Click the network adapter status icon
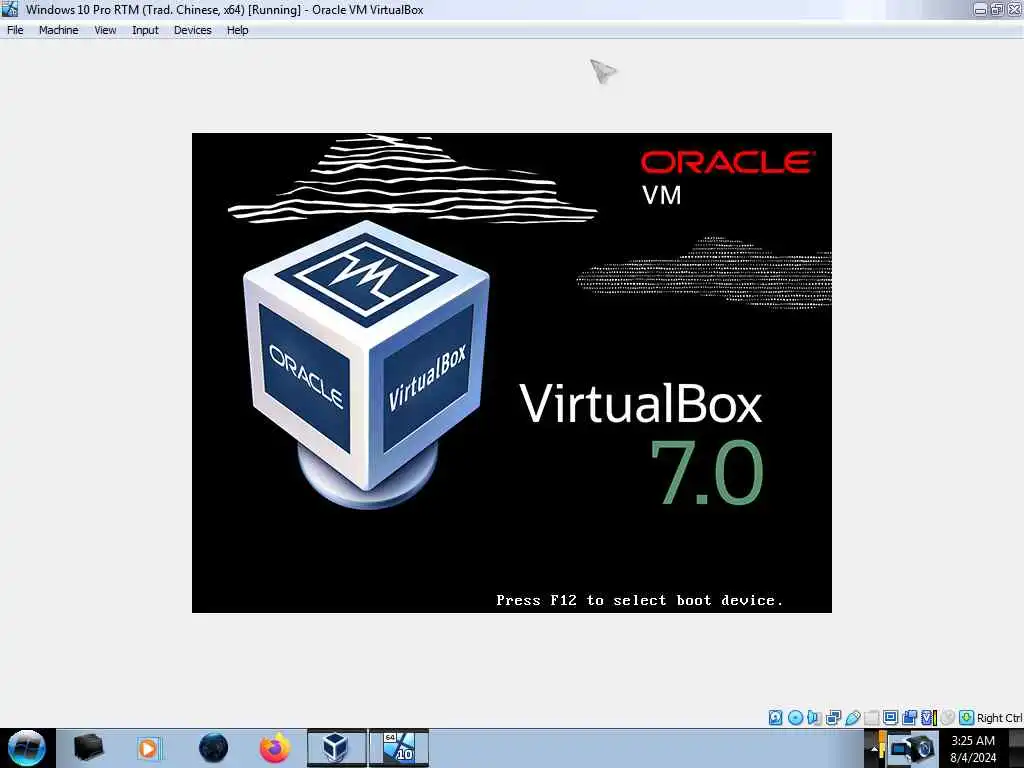 click(x=833, y=718)
